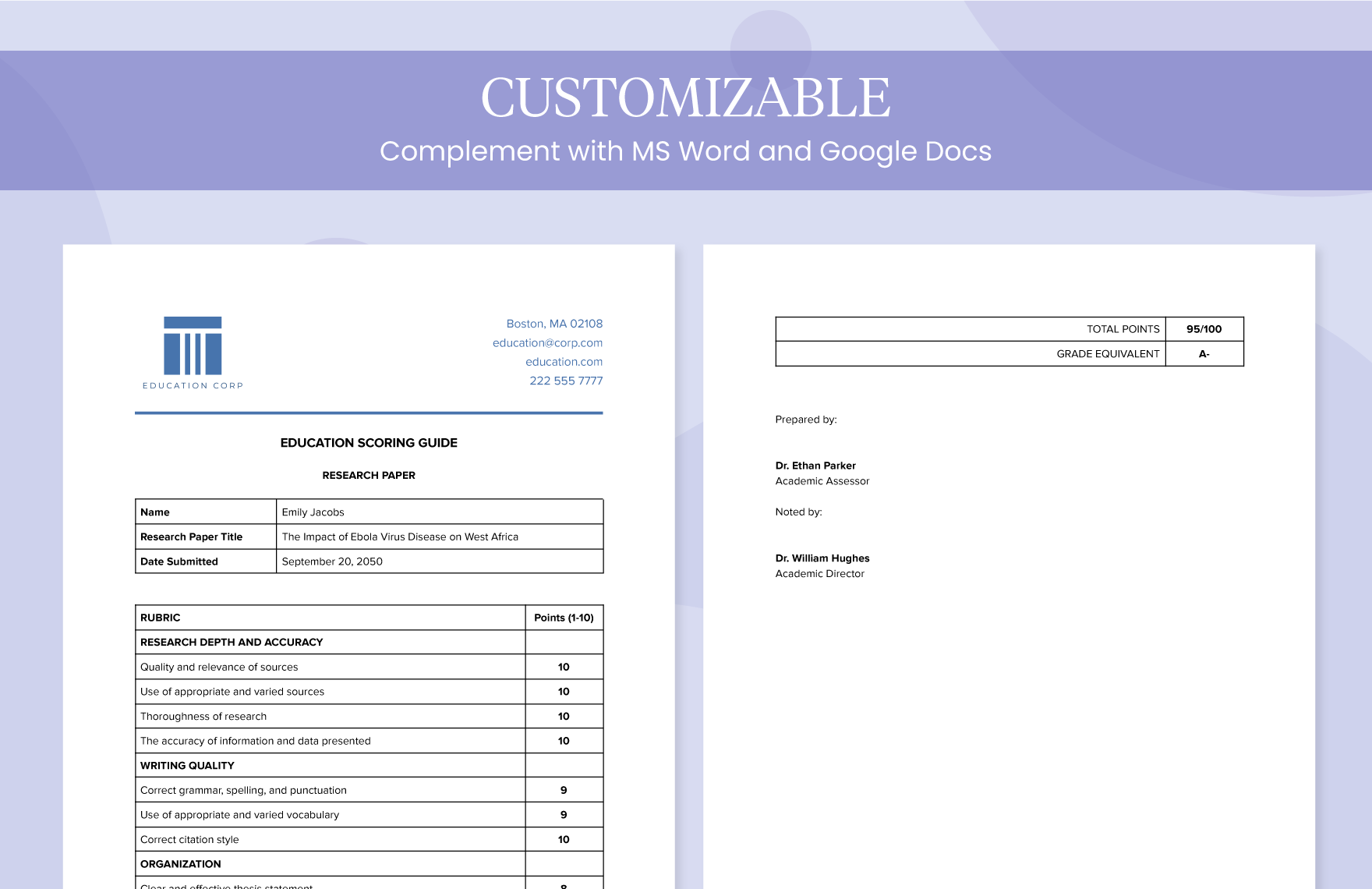Viewport: 1372px width, 889px height.
Task: Click the EDUCATION CORP logo text
Action: tap(193, 385)
